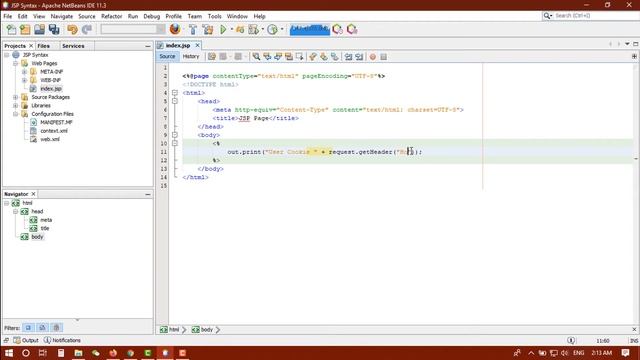The height and width of the screenshot is (360, 640).
Task: Switch to the Services tab
Action: click(x=73, y=46)
